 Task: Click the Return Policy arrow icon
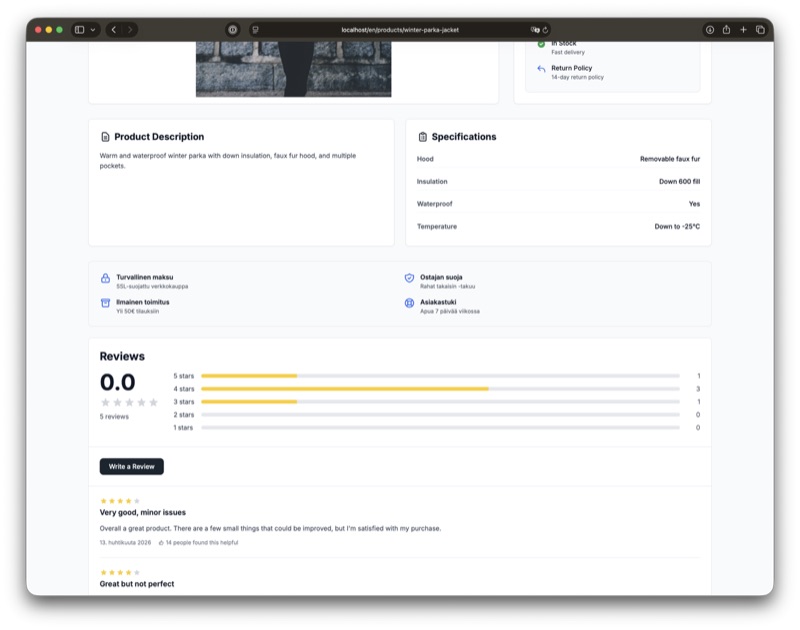click(541, 68)
